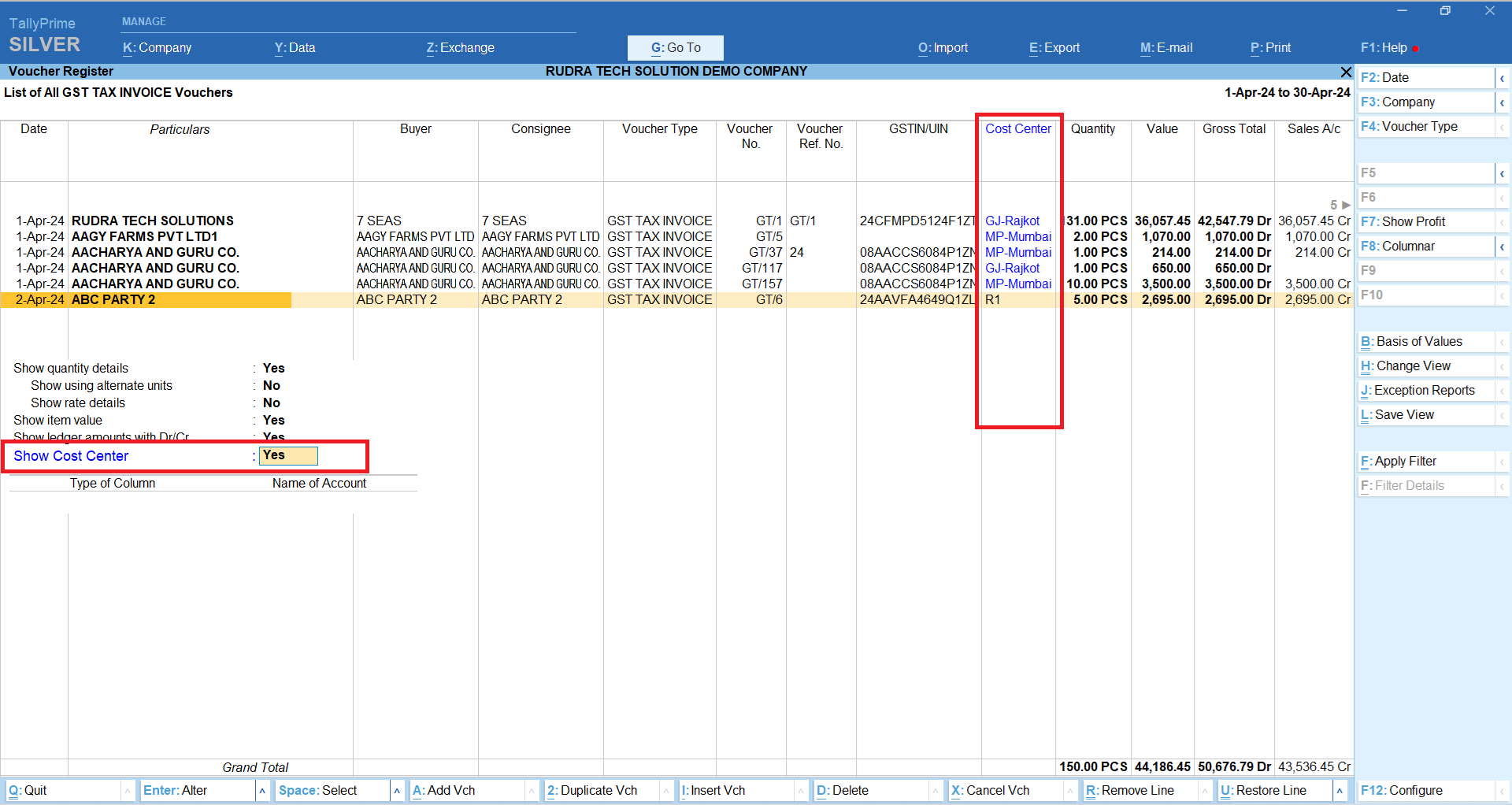
Task: Expand the chevron next to F8: Columnar
Action: (1502, 247)
